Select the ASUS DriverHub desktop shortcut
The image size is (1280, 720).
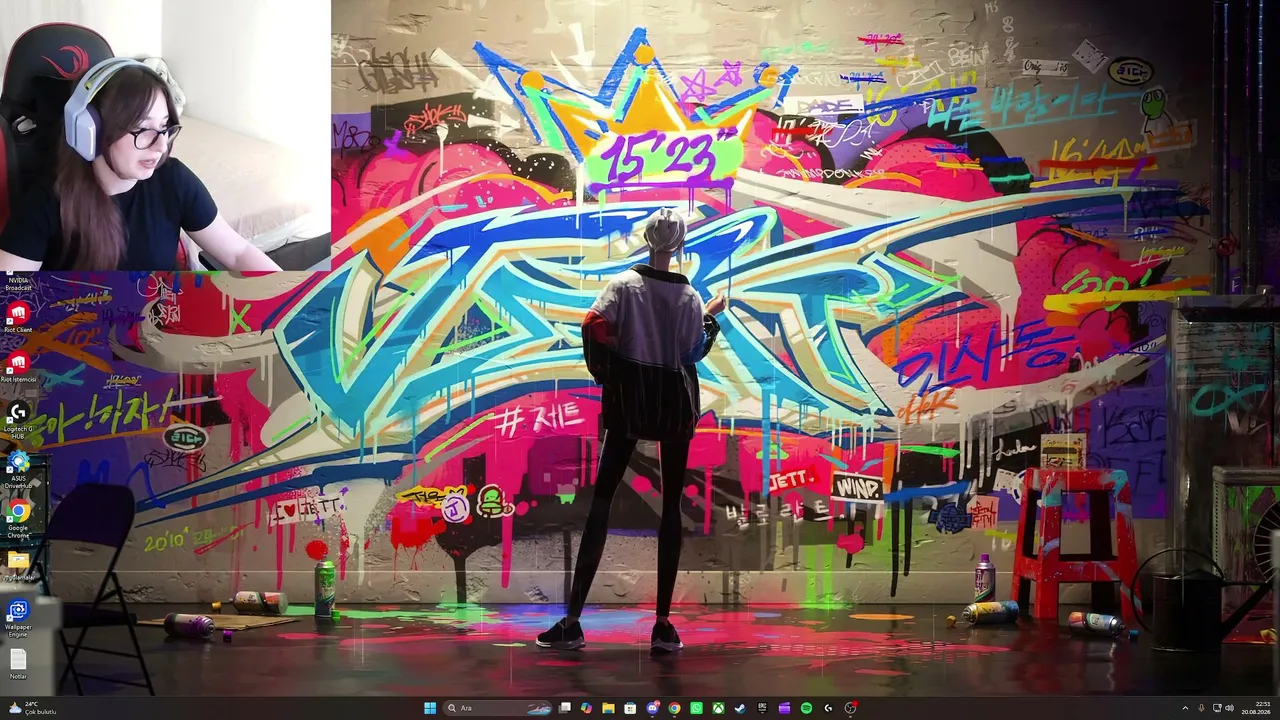[x=18, y=470]
